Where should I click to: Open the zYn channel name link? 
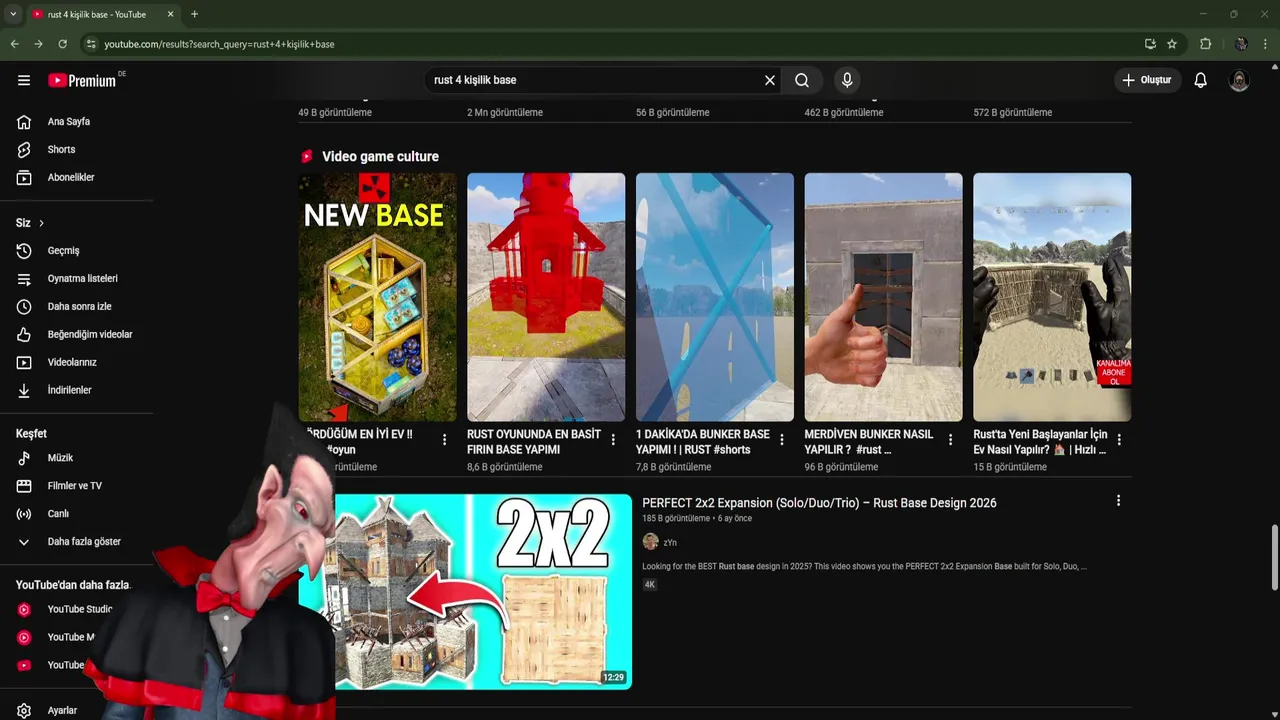click(x=670, y=543)
